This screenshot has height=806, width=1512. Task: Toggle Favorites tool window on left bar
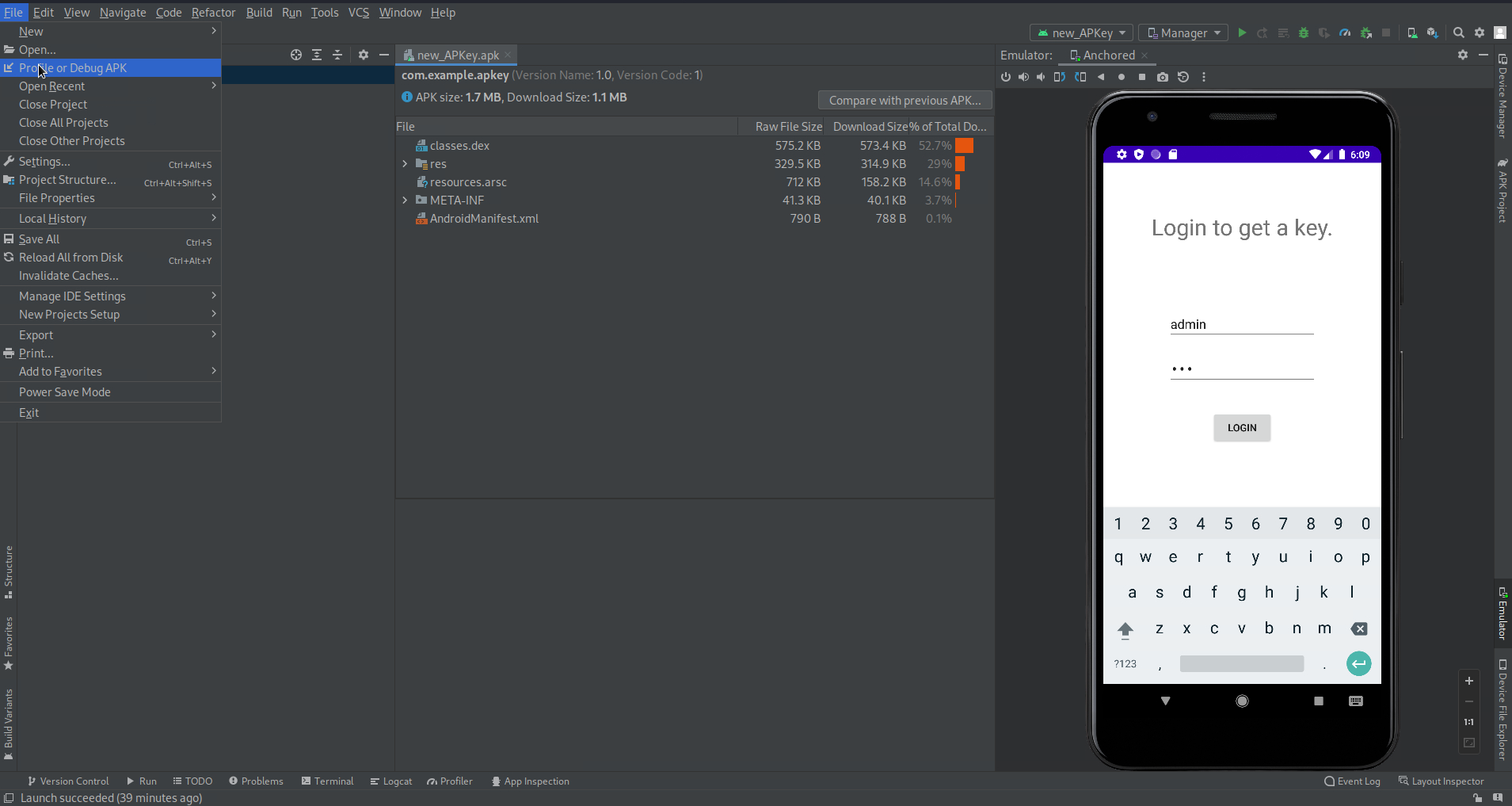coord(9,643)
